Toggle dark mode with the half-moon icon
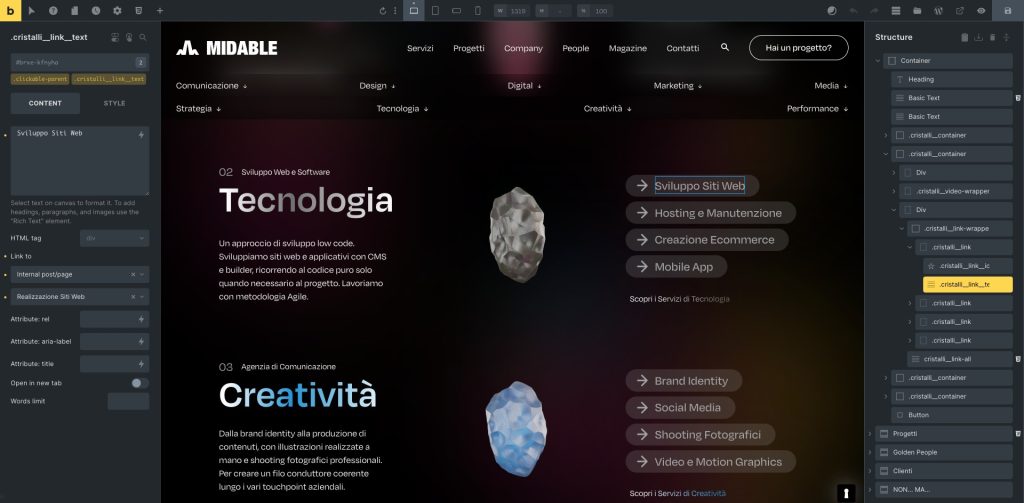This screenshot has height=503, width=1024. pos(831,10)
